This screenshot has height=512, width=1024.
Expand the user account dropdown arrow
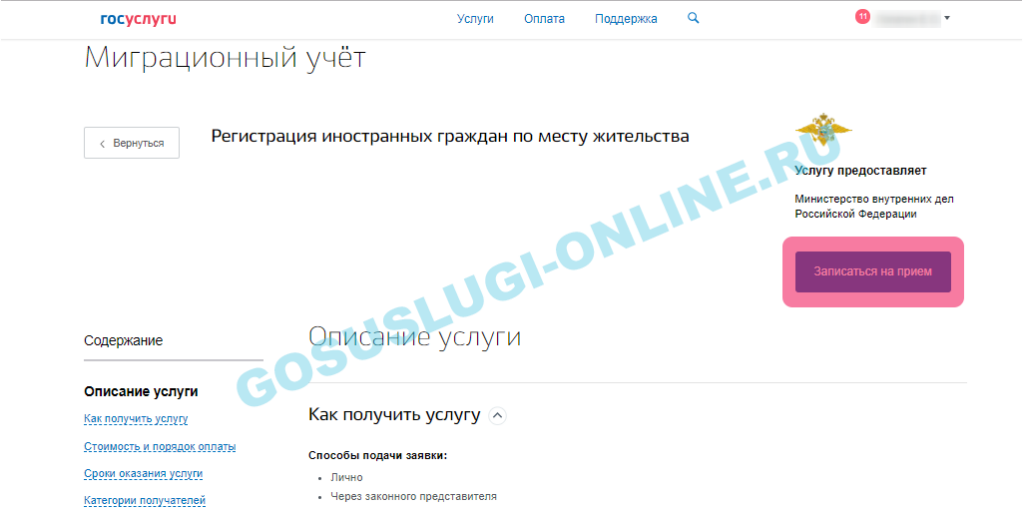tap(947, 18)
